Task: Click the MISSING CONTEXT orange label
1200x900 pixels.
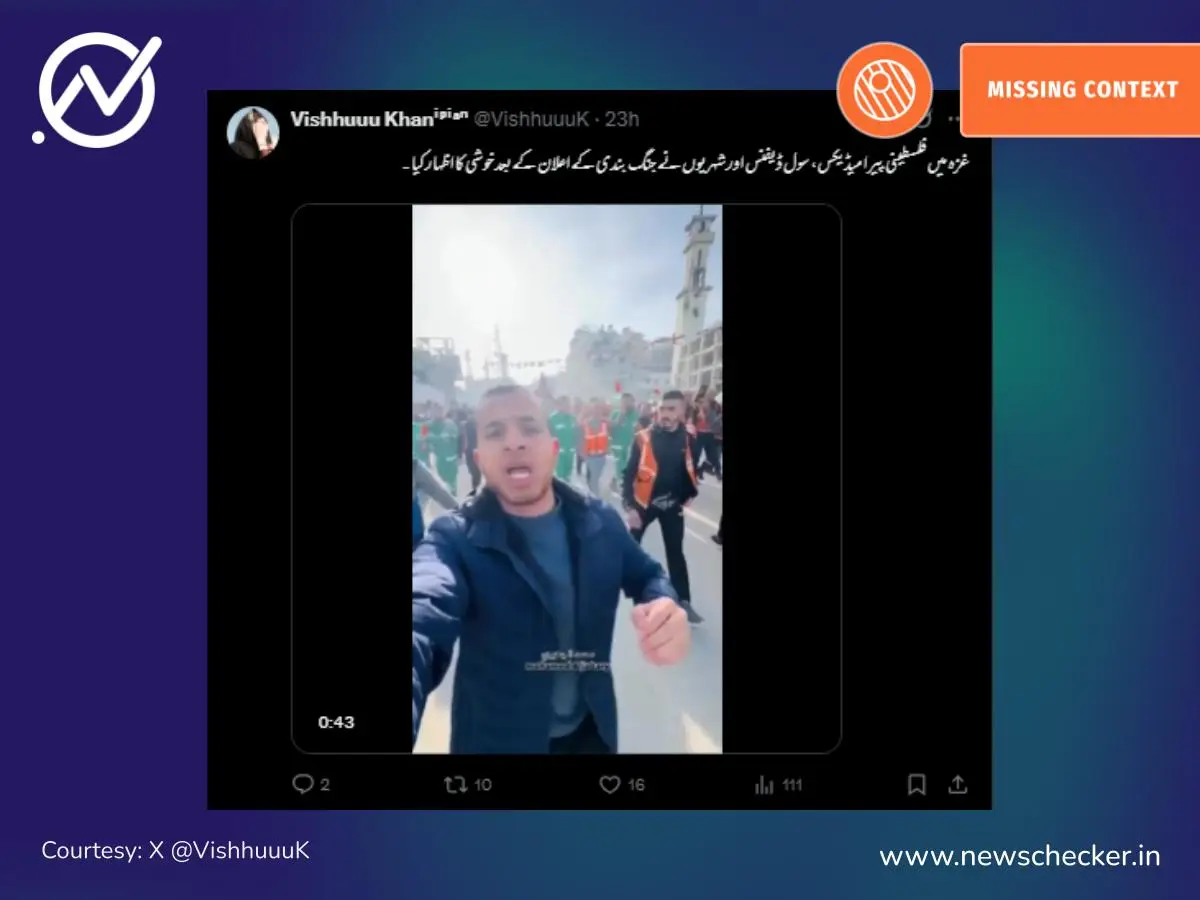Action: tap(1082, 90)
